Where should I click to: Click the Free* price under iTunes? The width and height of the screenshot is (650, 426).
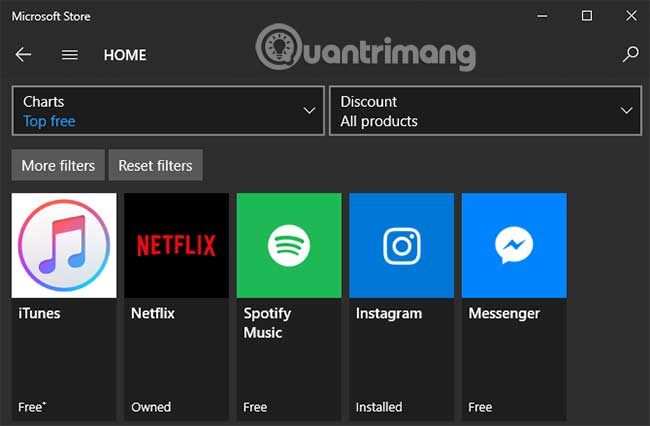[32, 407]
